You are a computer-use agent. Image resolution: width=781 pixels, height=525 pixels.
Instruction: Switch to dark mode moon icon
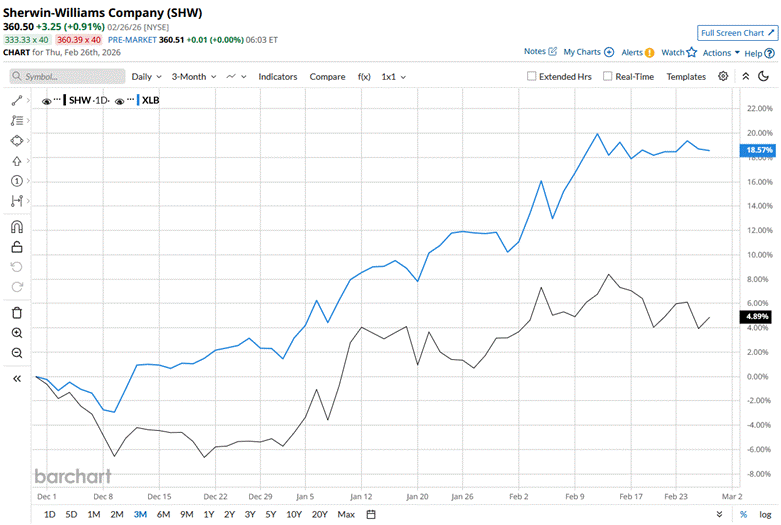pos(763,76)
